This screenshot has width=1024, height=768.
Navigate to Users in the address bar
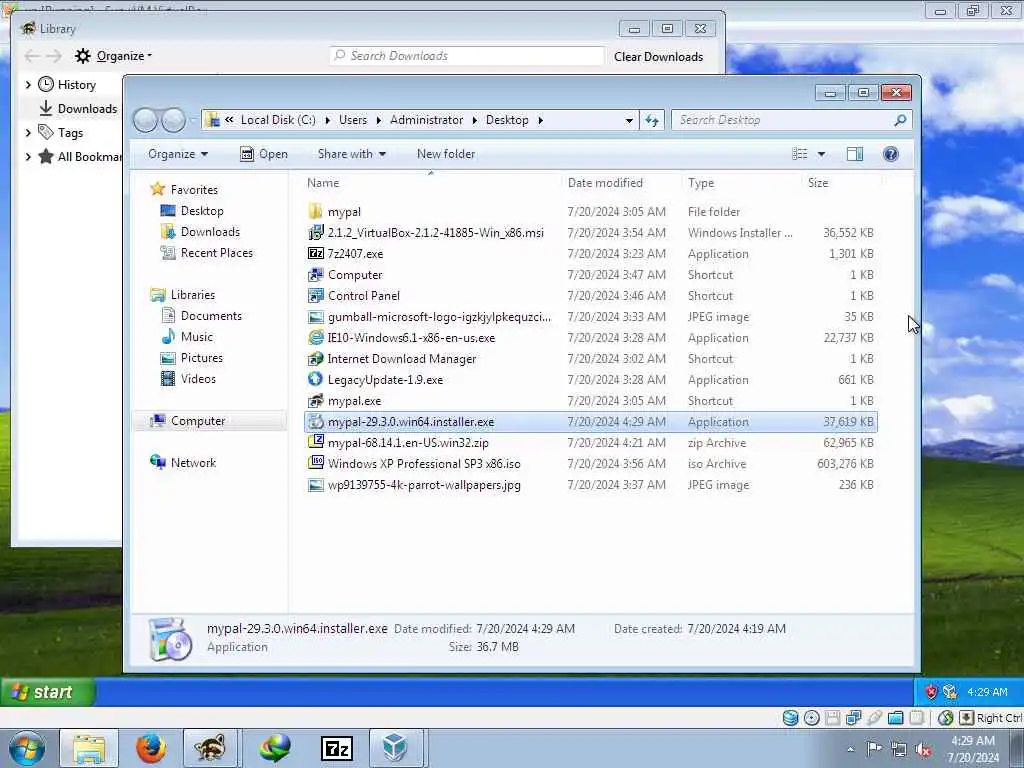pos(353,120)
